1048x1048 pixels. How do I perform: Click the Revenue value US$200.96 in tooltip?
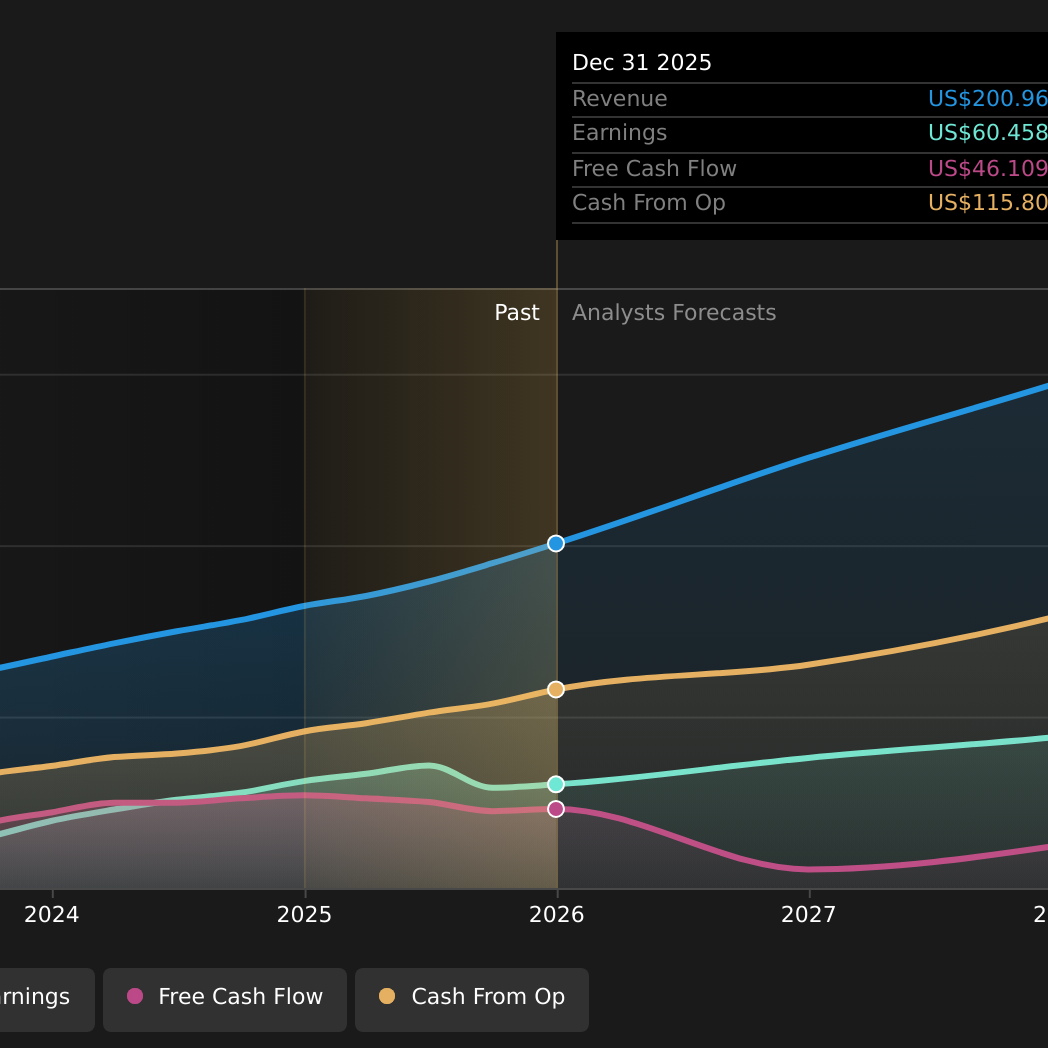pyautogui.click(x=987, y=99)
